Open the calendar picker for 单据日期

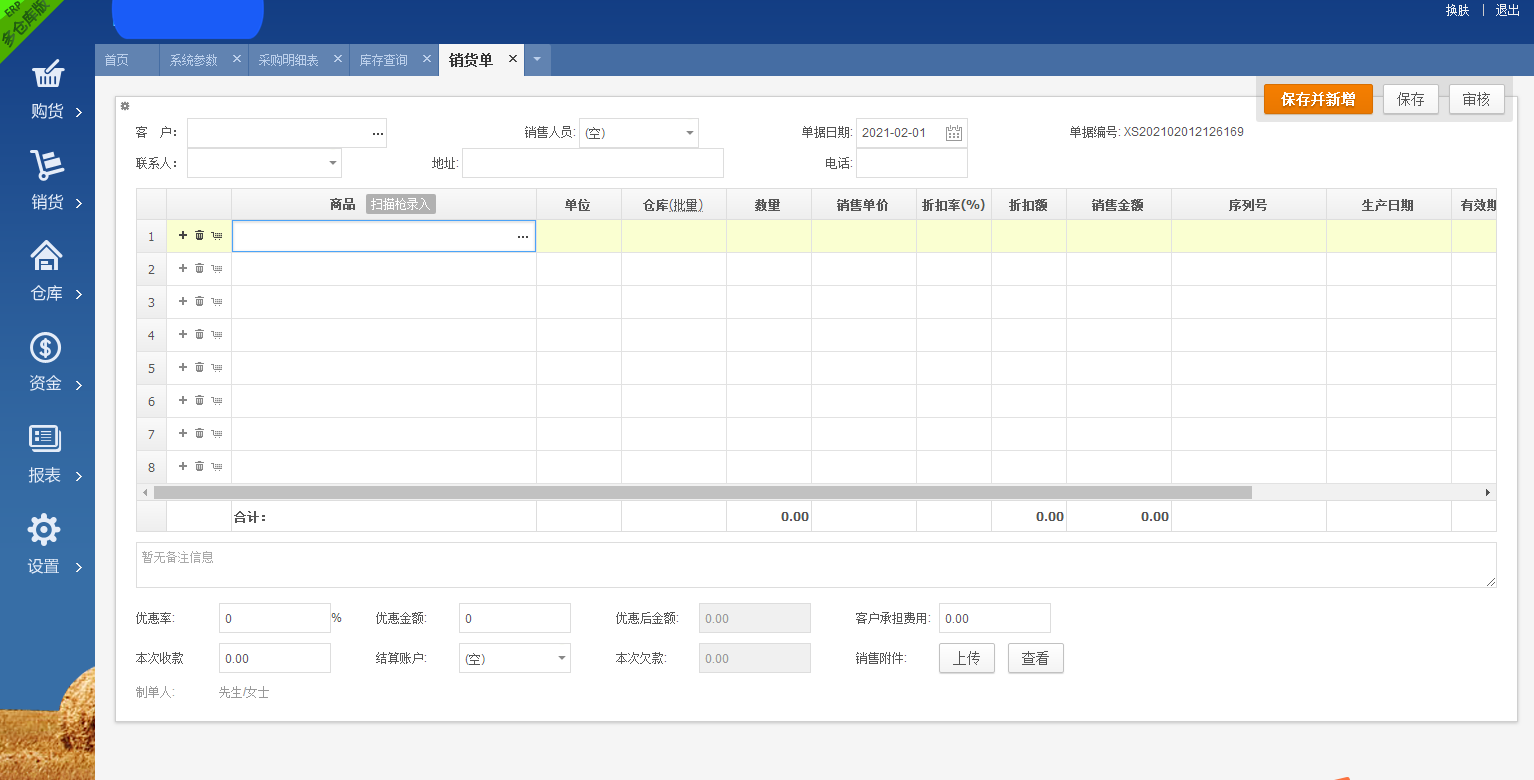click(x=952, y=132)
